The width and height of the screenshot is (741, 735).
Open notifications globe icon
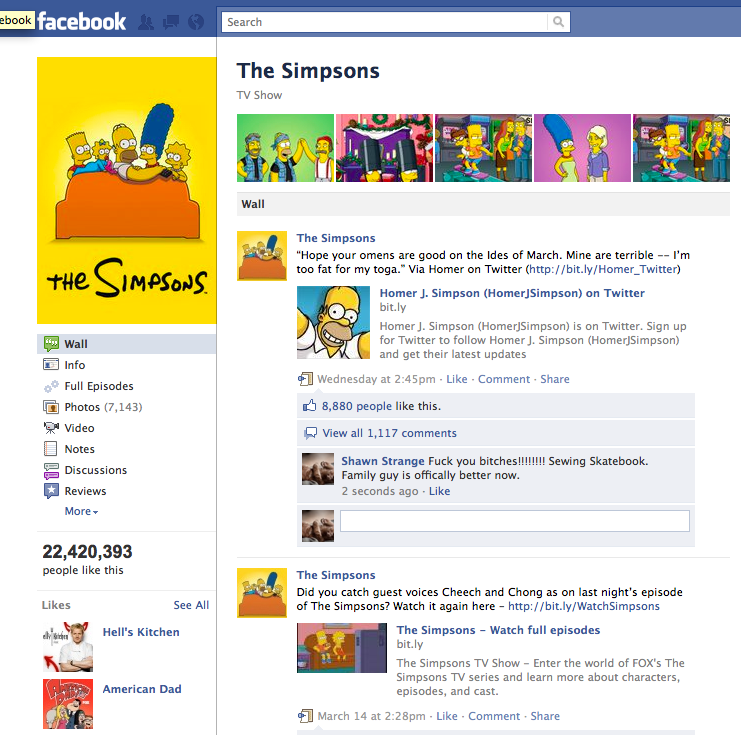click(196, 22)
